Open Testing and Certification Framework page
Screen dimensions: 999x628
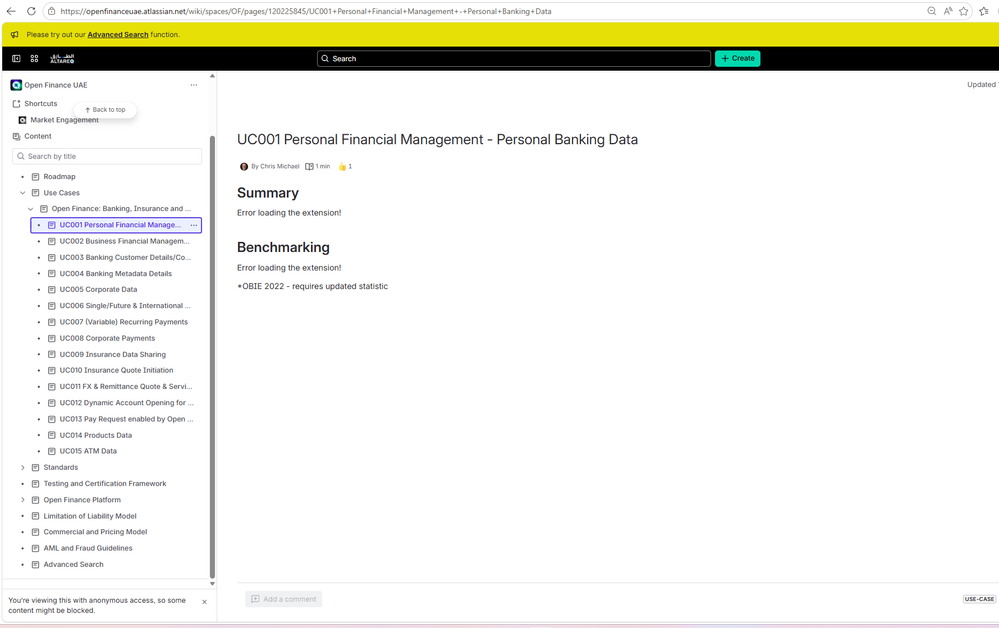(104, 483)
